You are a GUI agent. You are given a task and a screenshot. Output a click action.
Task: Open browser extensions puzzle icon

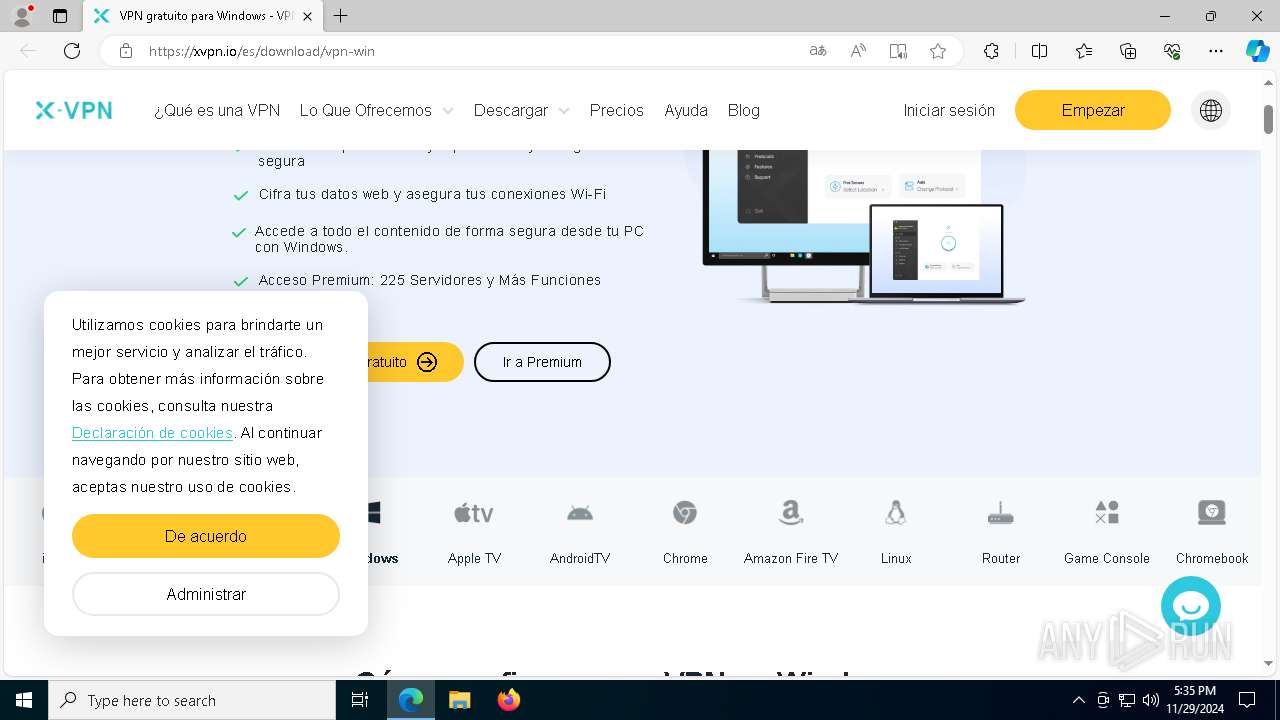[x=991, y=51]
